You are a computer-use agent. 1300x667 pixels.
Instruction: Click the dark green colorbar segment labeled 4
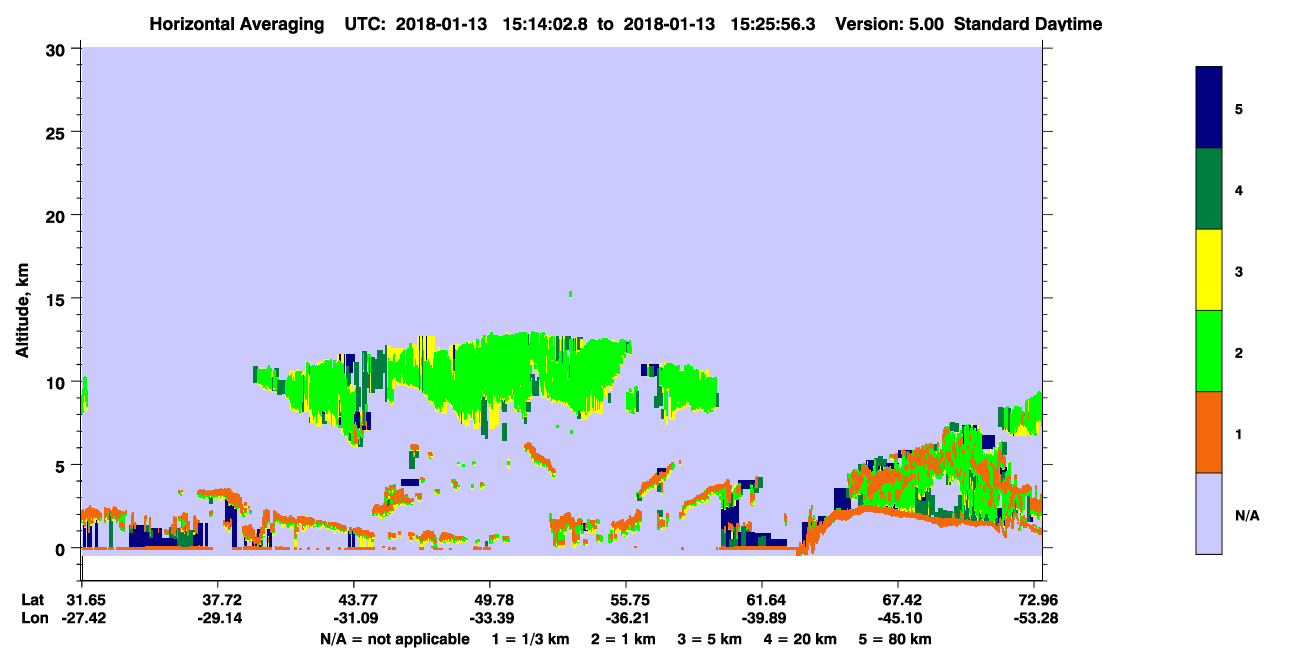1209,189
